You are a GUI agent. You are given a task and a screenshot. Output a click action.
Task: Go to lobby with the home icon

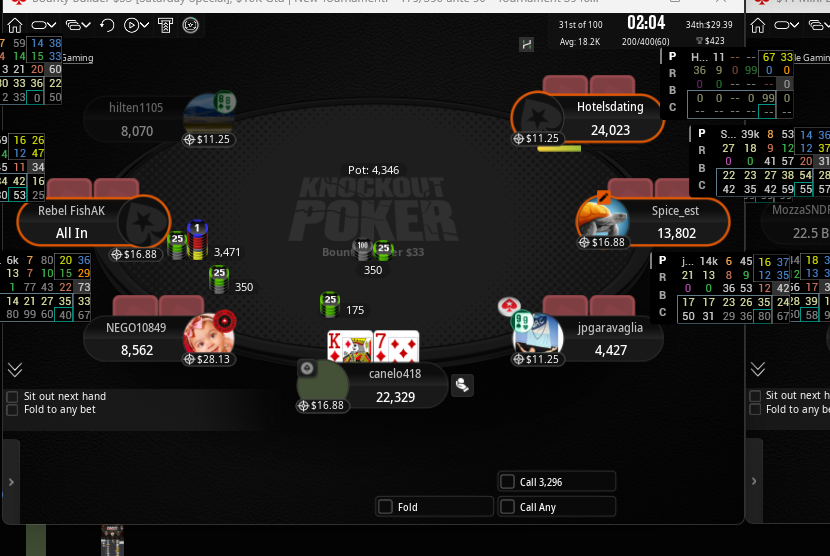pos(15,25)
